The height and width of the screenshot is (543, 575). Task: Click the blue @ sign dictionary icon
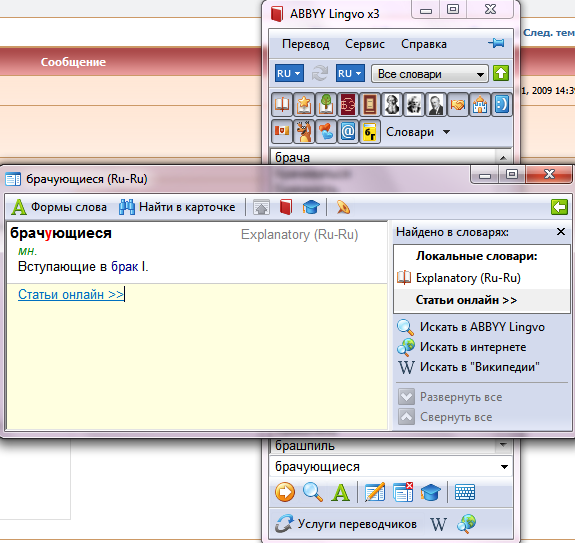pos(348,131)
